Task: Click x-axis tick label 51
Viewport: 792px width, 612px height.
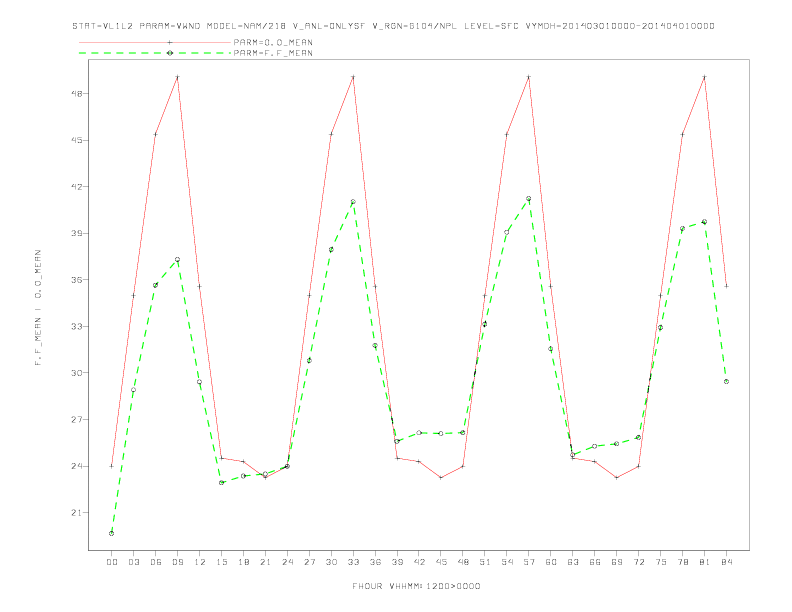Action: click(x=485, y=562)
